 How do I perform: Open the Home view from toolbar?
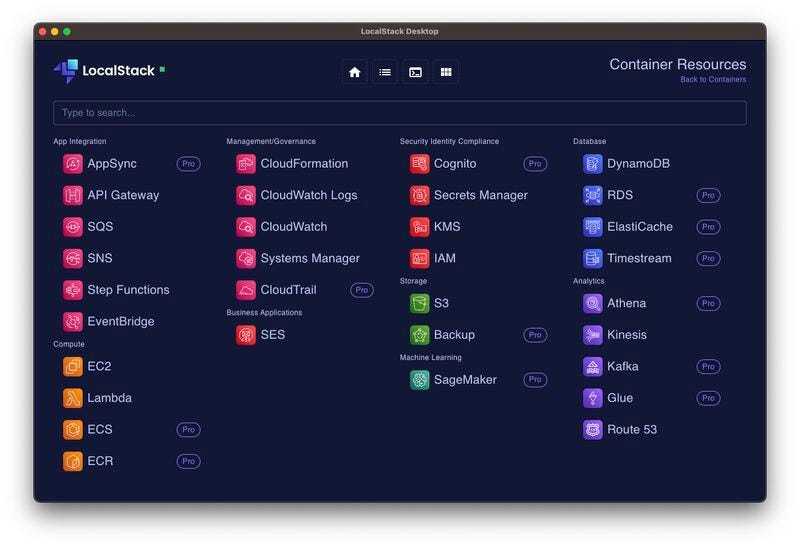point(355,72)
